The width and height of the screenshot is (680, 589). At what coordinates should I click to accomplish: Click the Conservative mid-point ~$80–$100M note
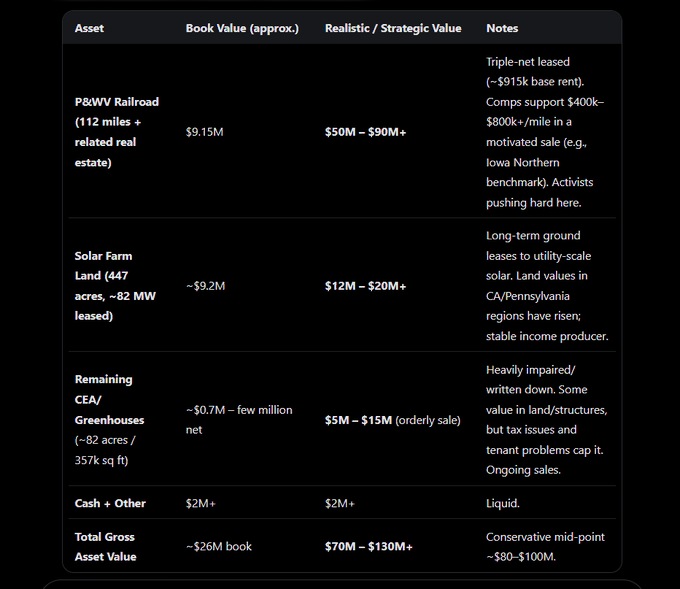(x=545, y=546)
